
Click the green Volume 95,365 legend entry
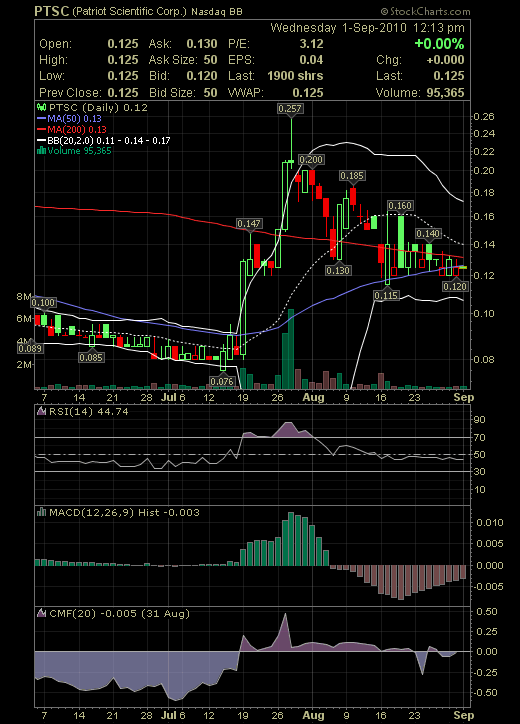[79, 151]
